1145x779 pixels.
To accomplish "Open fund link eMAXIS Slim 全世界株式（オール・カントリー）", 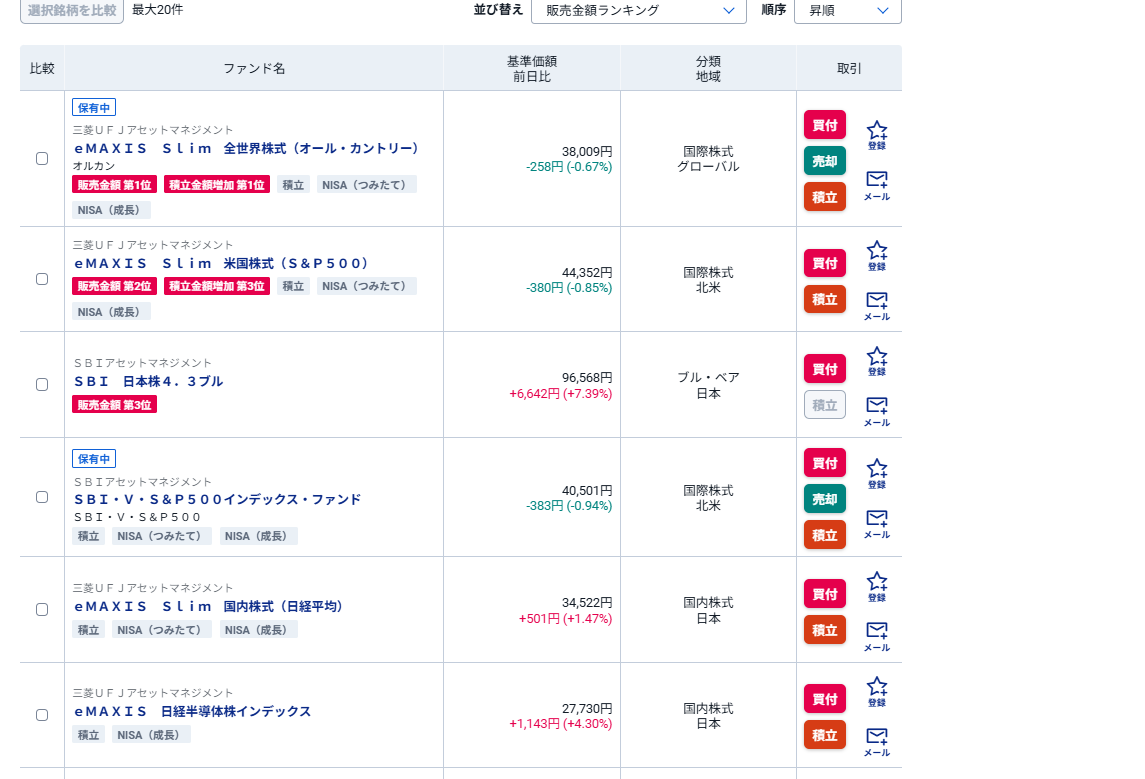I will coord(247,148).
